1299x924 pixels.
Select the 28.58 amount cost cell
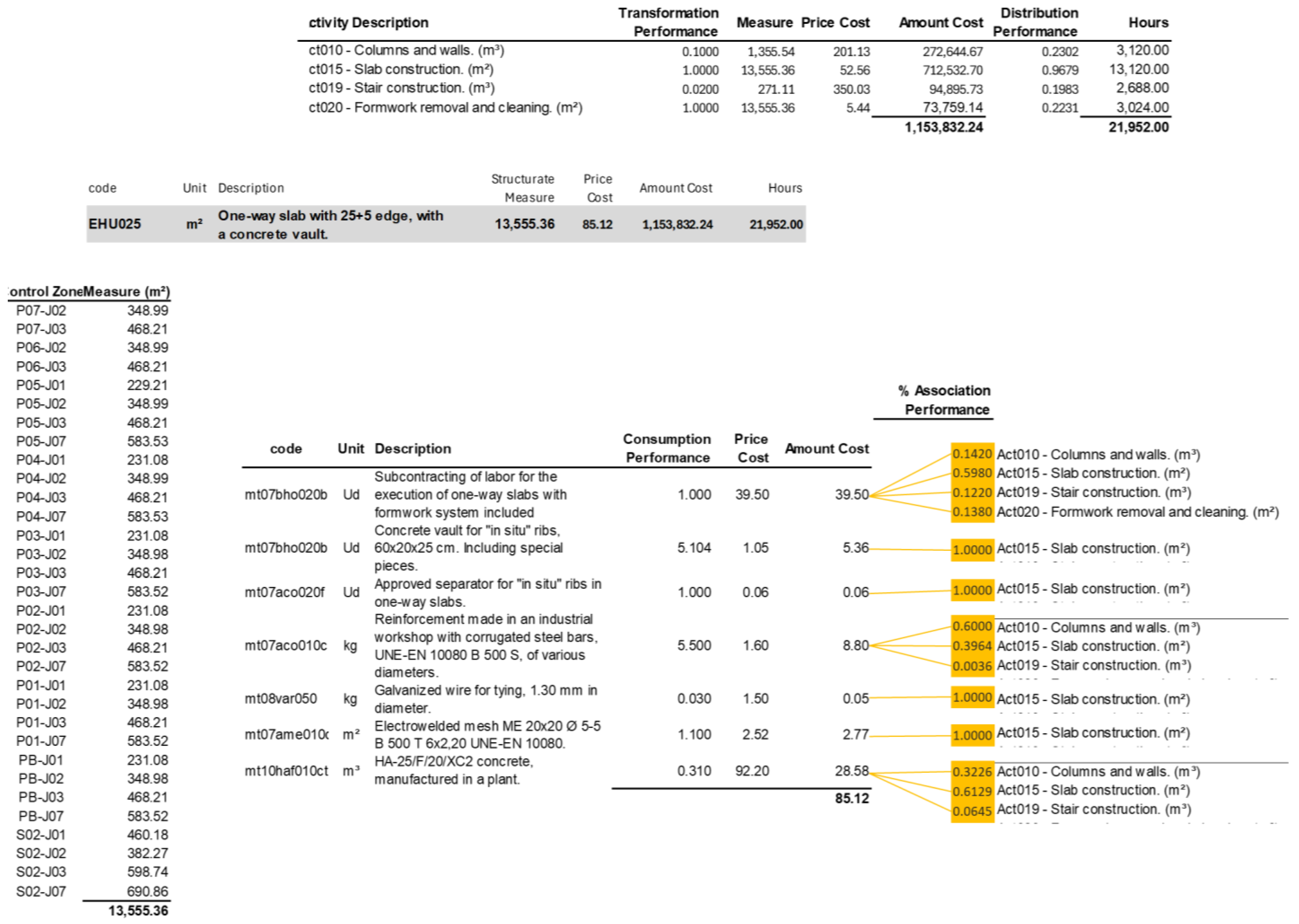pyautogui.click(x=852, y=771)
